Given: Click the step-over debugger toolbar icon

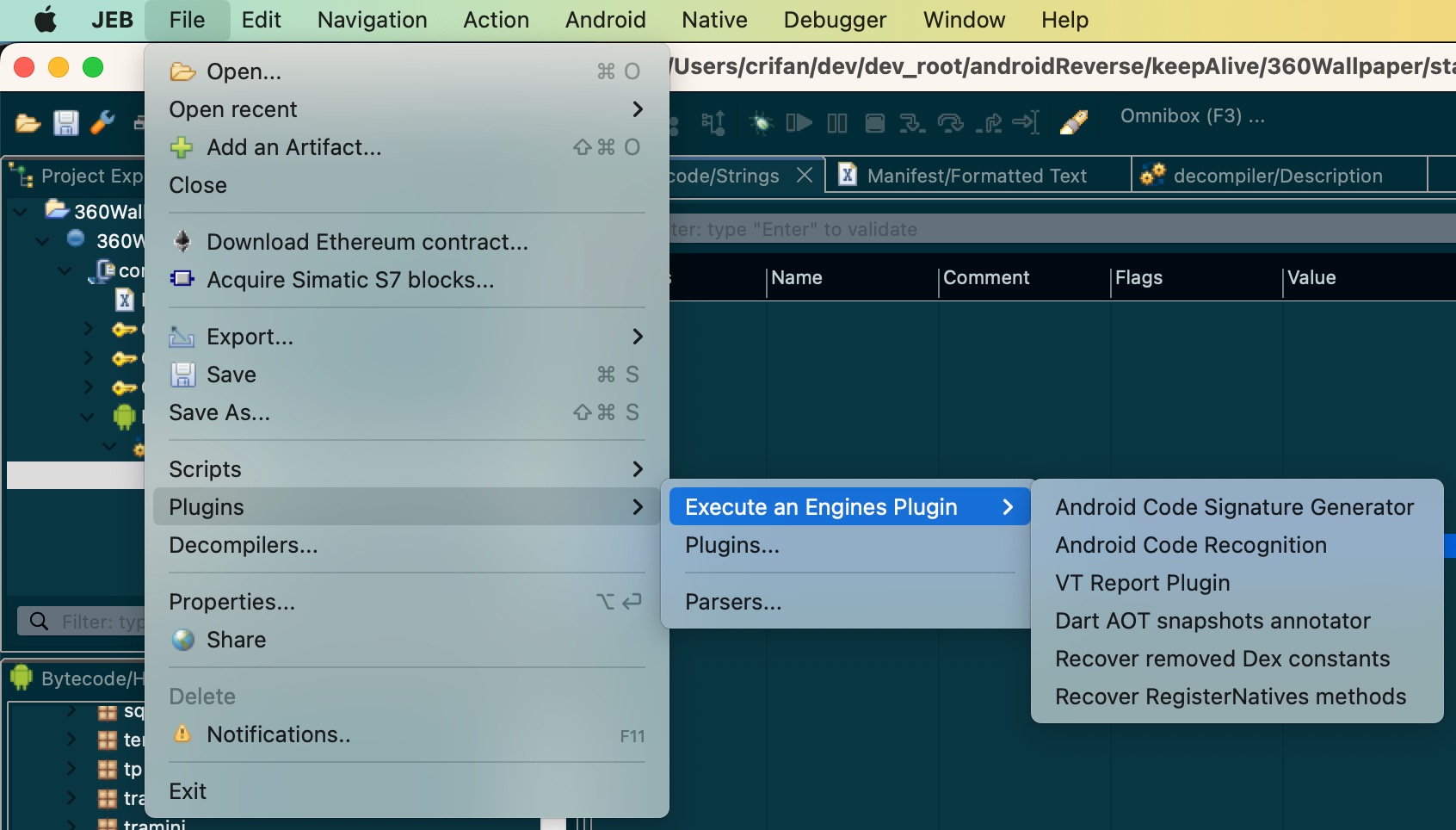Looking at the screenshot, I should [950, 123].
